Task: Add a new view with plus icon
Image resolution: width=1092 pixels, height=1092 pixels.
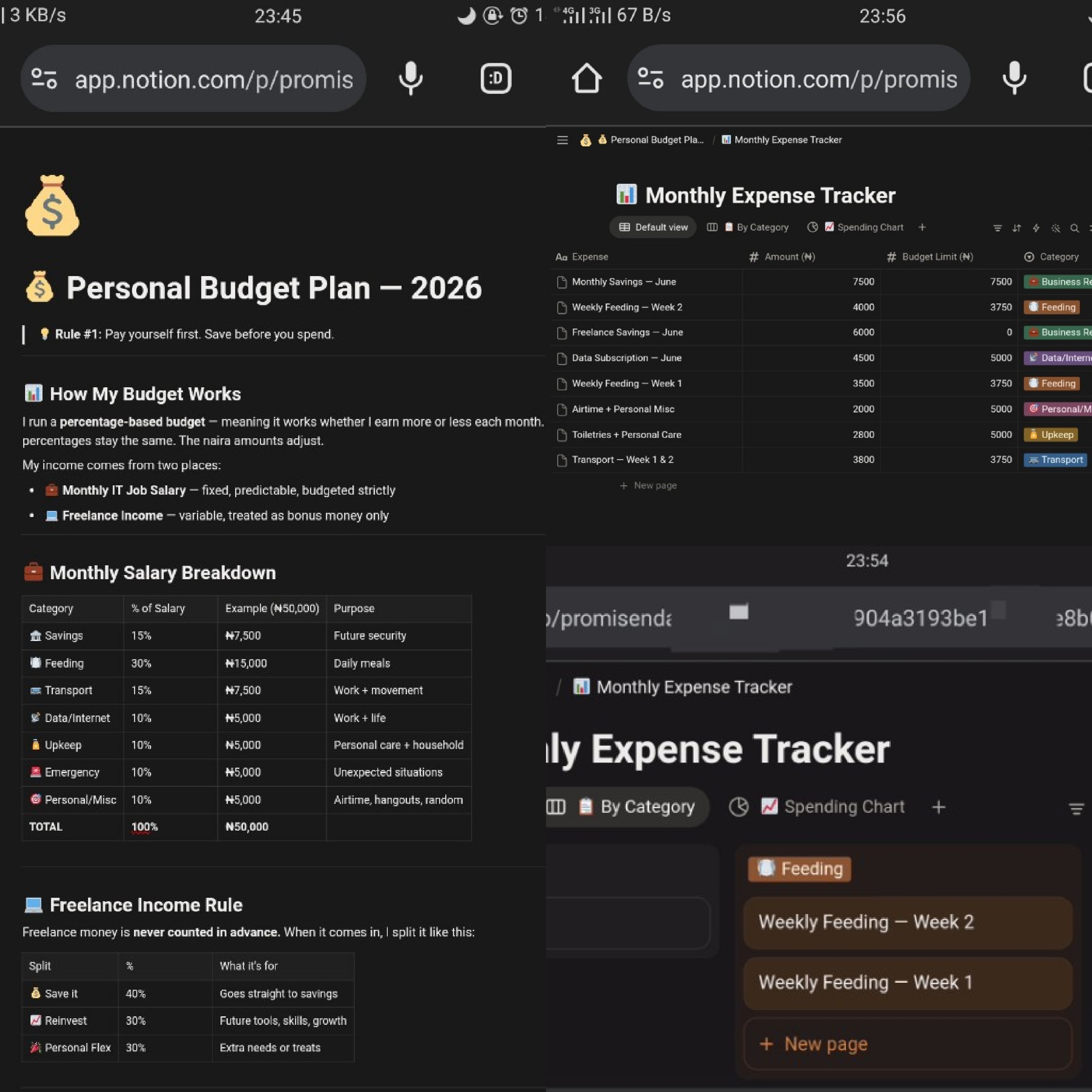Action: coord(922,227)
